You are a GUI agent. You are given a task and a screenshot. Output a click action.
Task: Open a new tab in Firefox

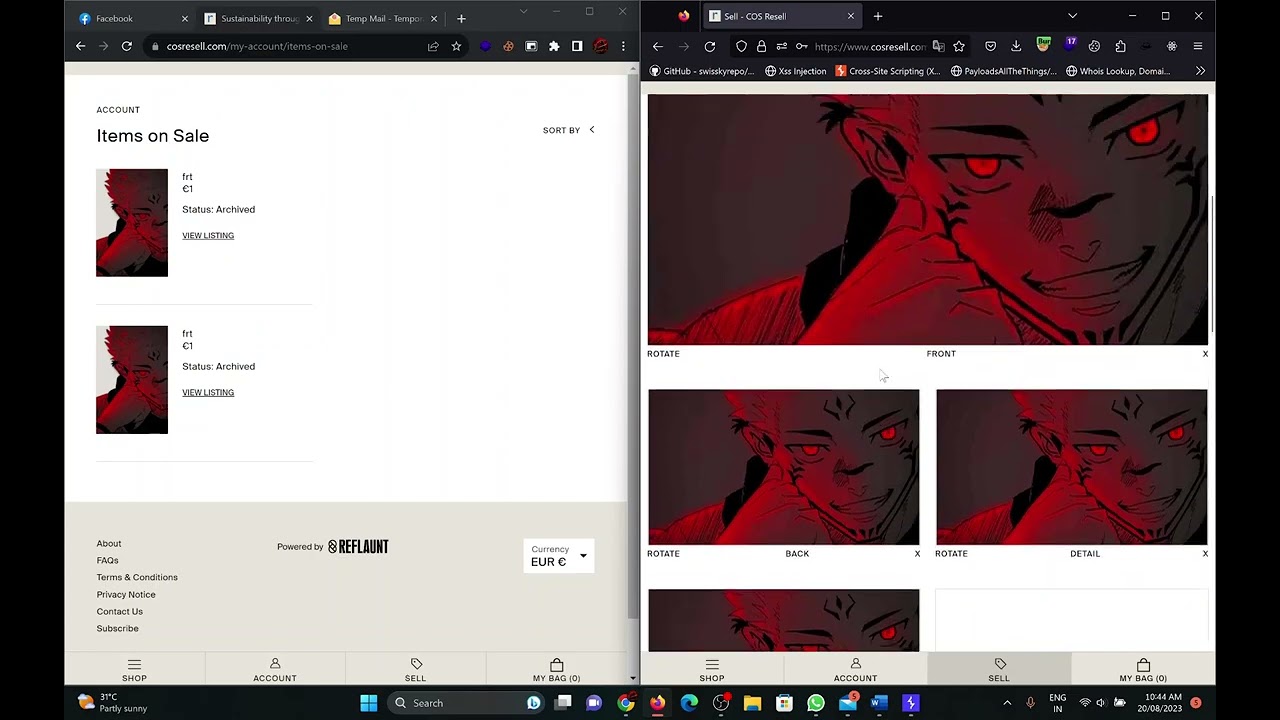[878, 16]
